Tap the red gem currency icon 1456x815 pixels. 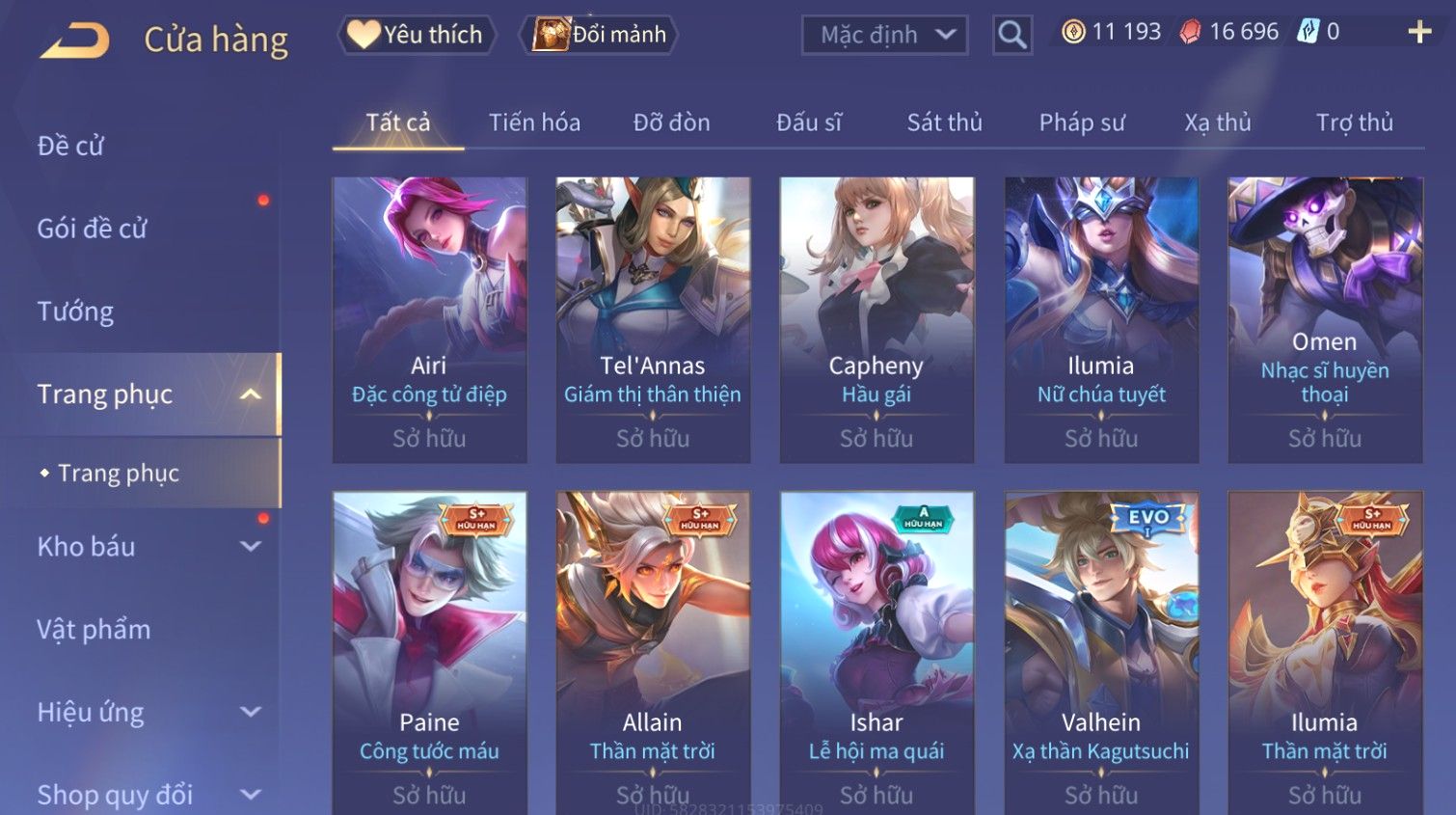(1191, 32)
